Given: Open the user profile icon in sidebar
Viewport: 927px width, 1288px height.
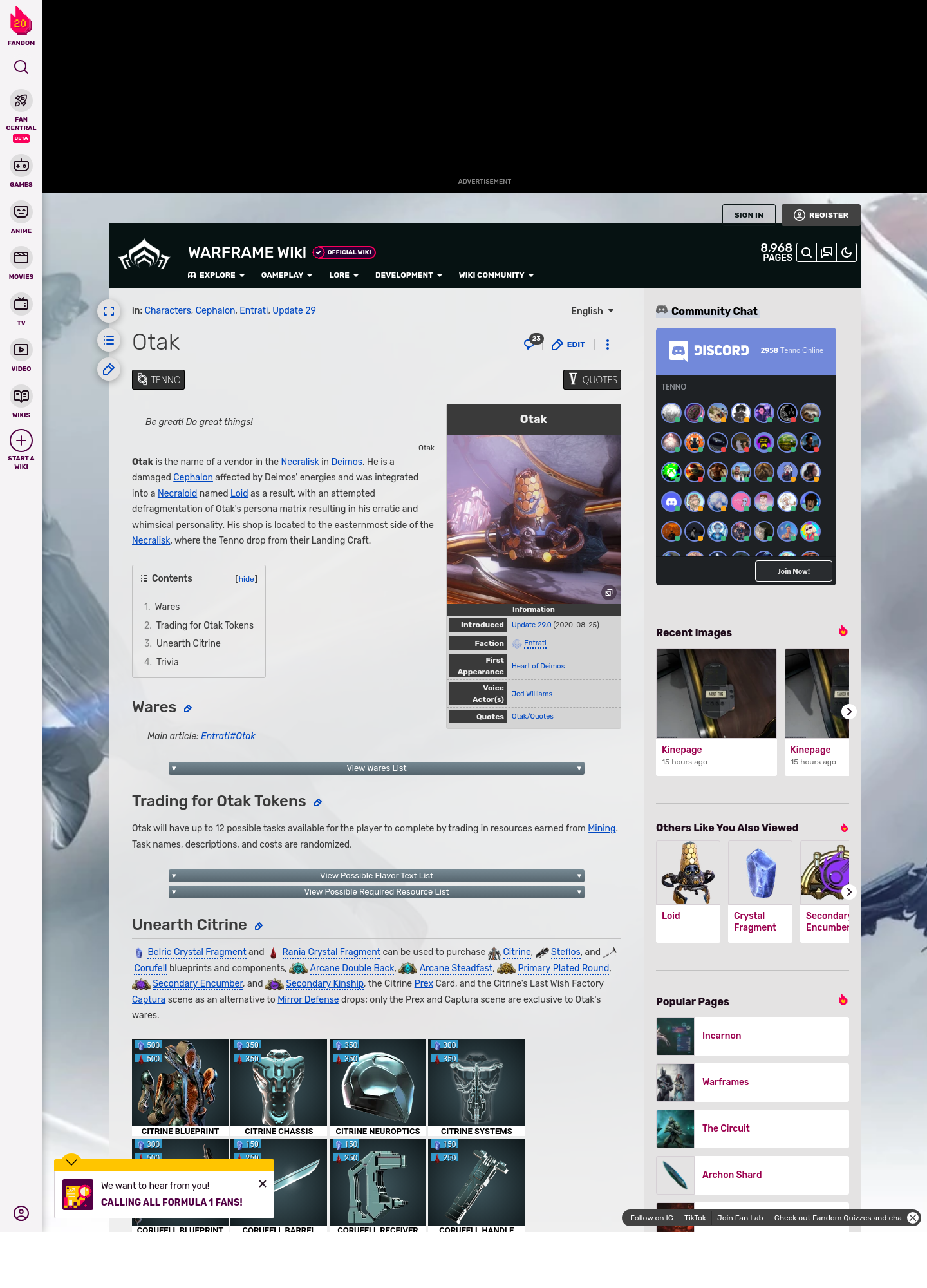Looking at the screenshot, I should [21, 1213].
